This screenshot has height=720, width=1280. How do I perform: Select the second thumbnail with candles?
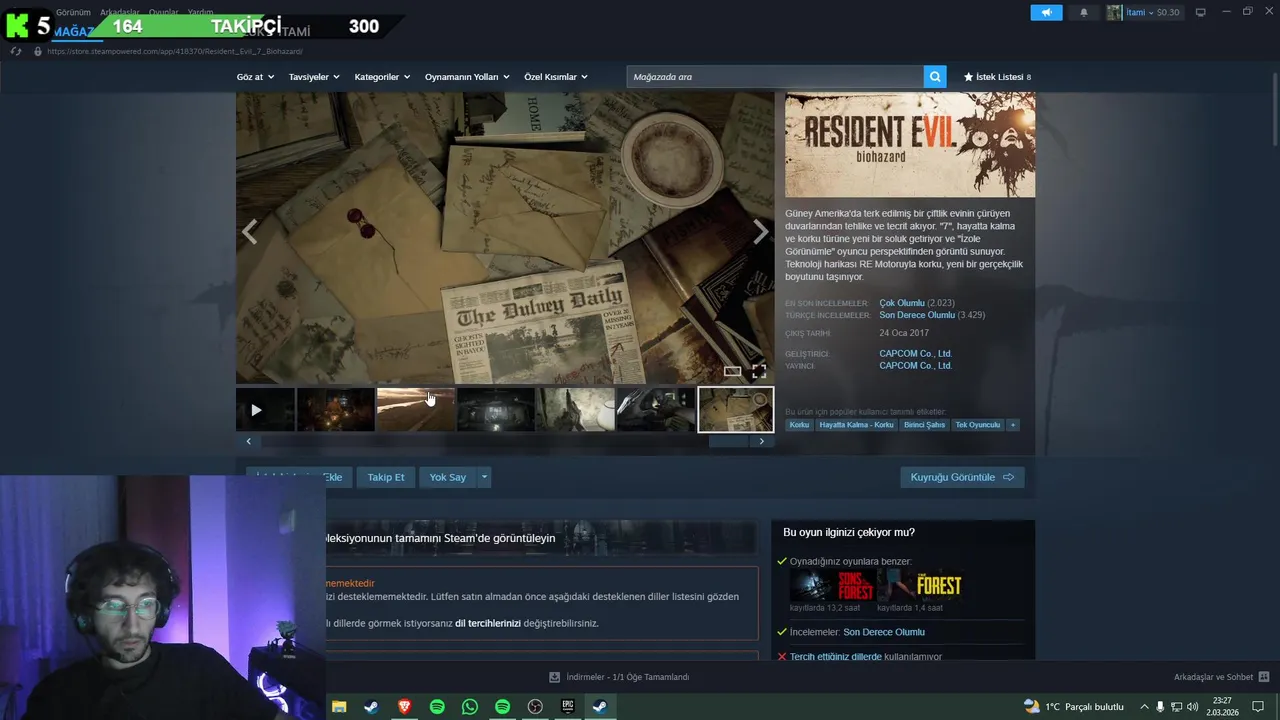coord(335,410)
